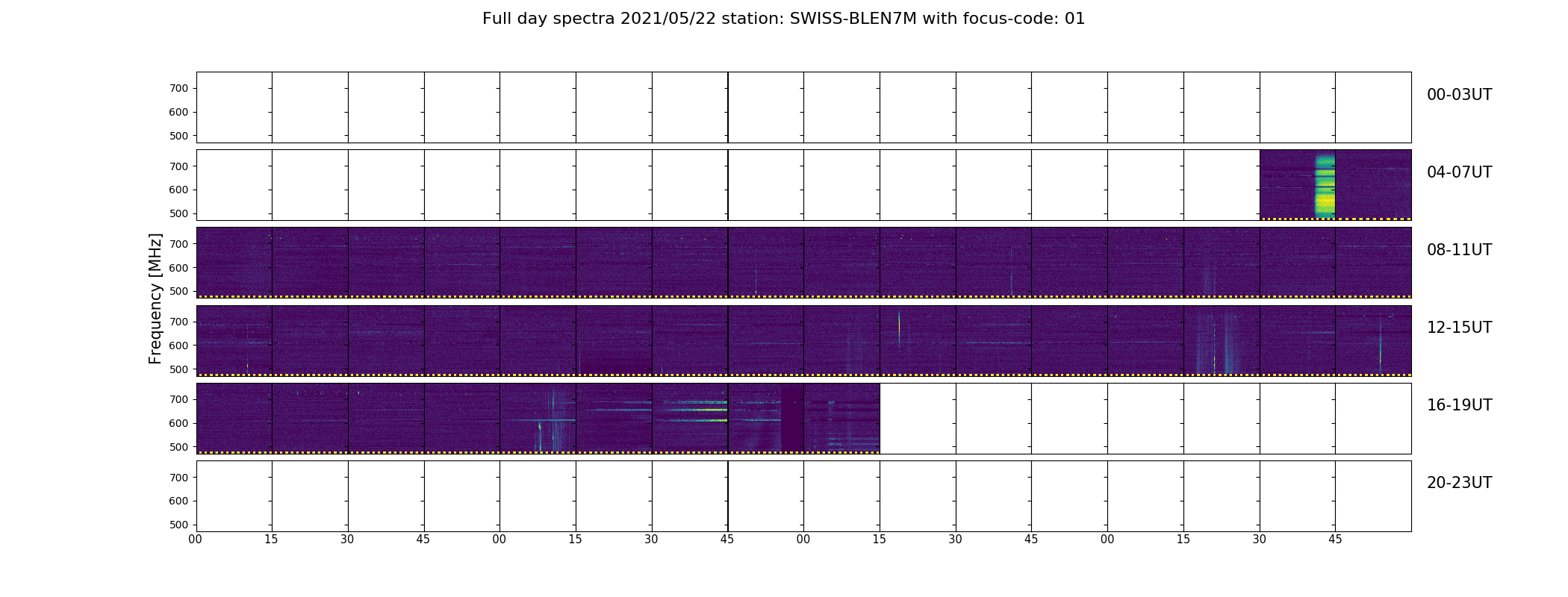
Task: Click the 700 tick label of 04-07UT row
Action: click(x=178, y=166)
